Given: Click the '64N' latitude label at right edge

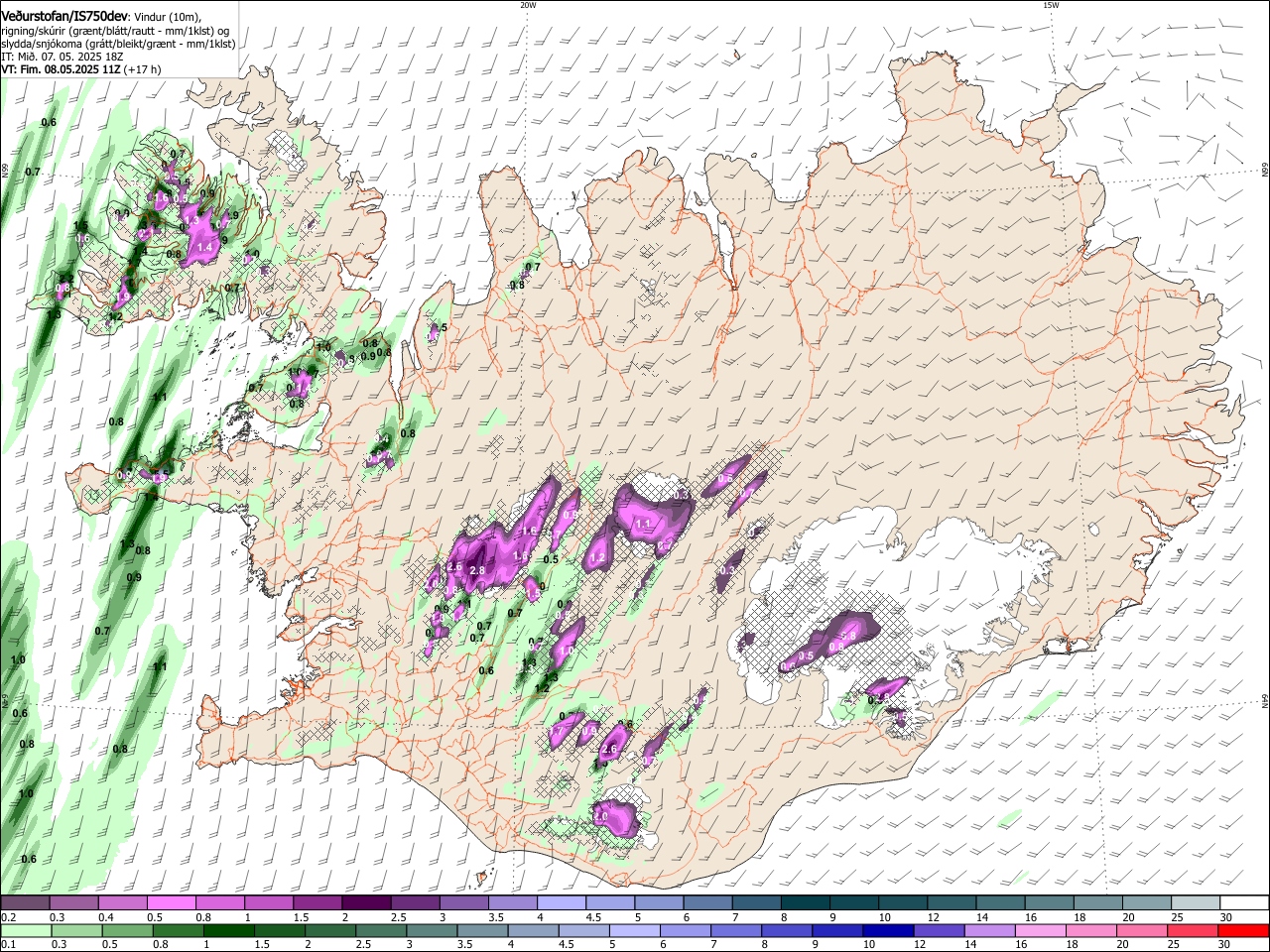Looking at the screenshot, I should pos(1265,702).
